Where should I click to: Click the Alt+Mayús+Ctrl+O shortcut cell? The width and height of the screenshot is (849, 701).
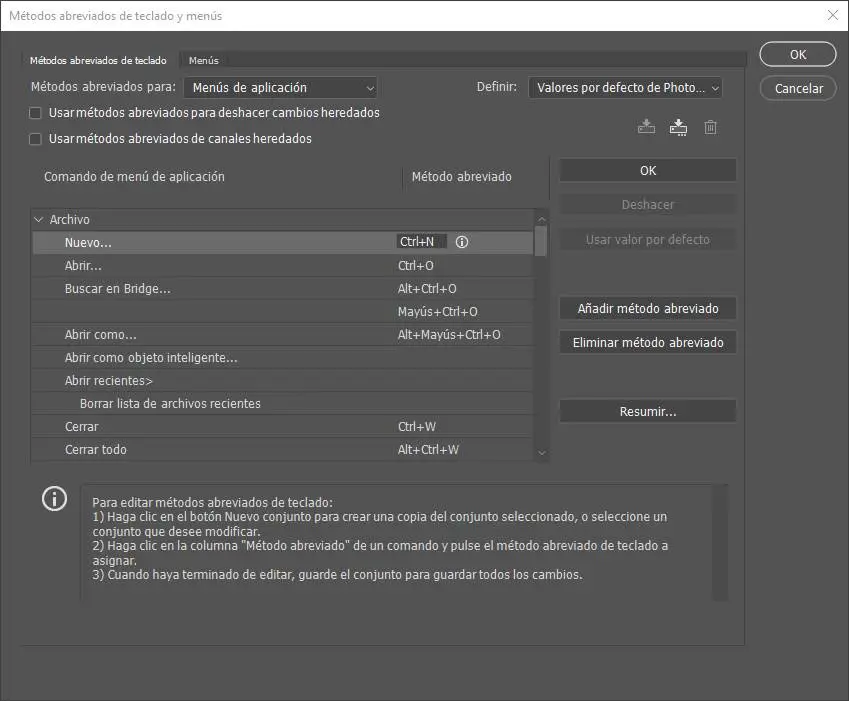click(x=449, y=335)
